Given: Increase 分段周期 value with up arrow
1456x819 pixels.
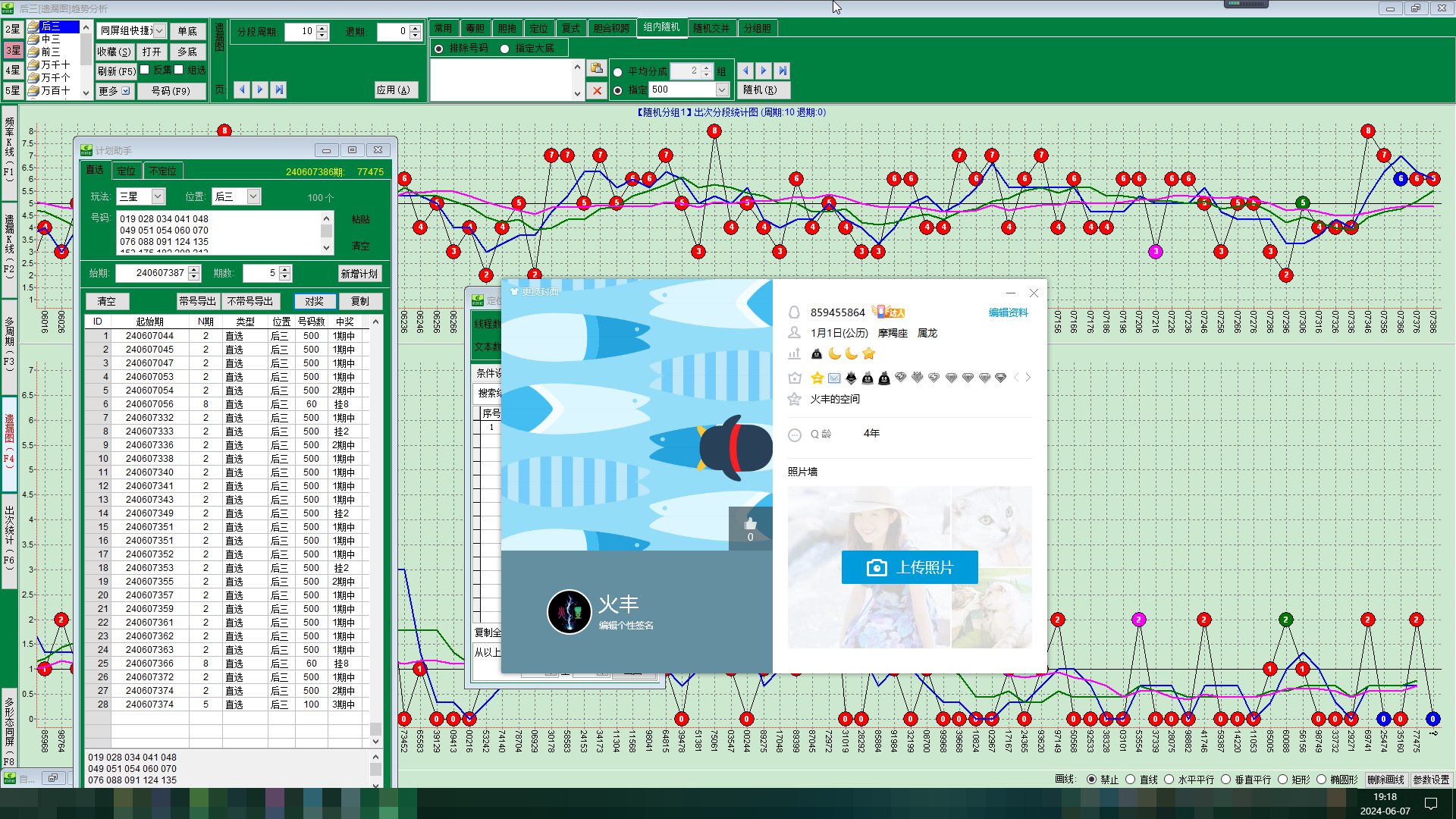Looking at the screenshot, I should 322,28.
